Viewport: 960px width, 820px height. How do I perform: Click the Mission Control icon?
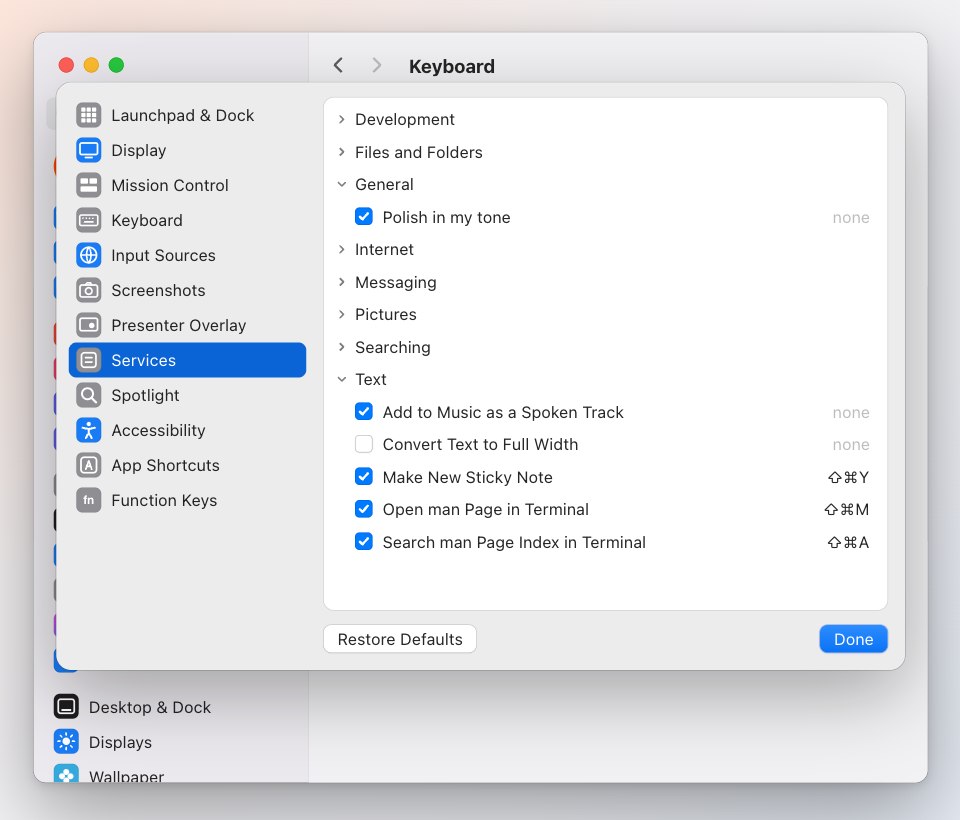89,185
